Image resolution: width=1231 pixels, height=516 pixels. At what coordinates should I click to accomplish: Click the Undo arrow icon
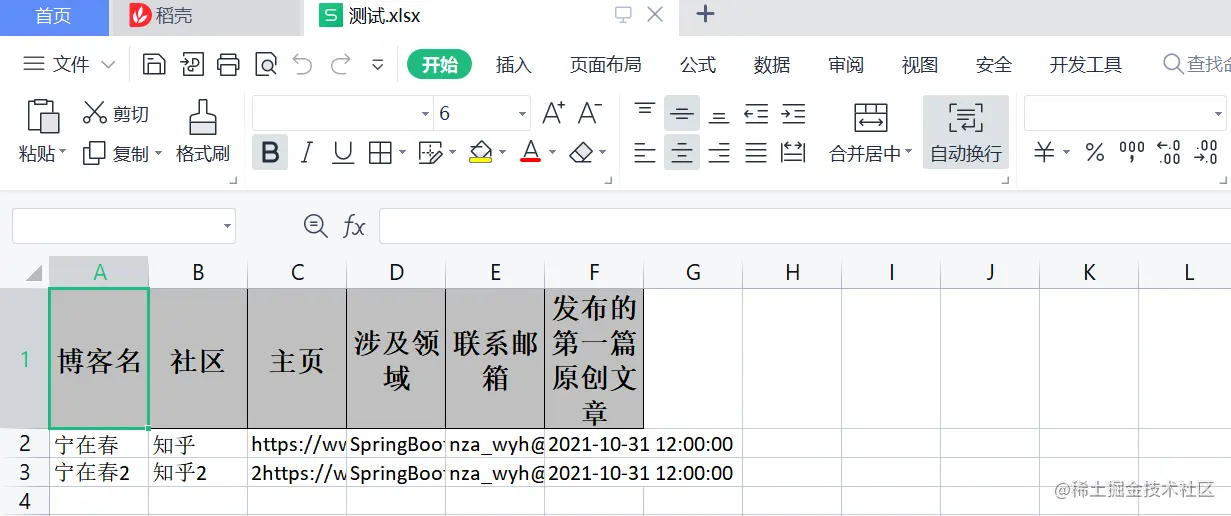pyautogui.click(x=303, y=65)
